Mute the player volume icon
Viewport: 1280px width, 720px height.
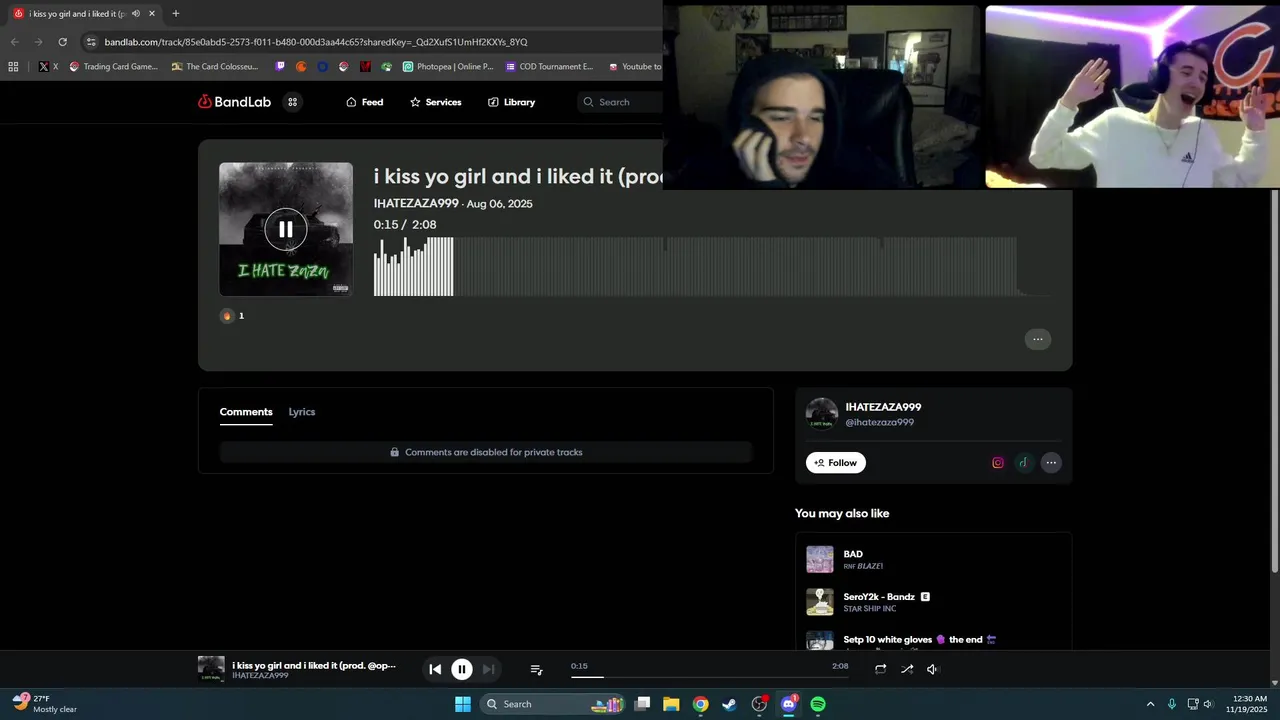(x=932, y=669)
